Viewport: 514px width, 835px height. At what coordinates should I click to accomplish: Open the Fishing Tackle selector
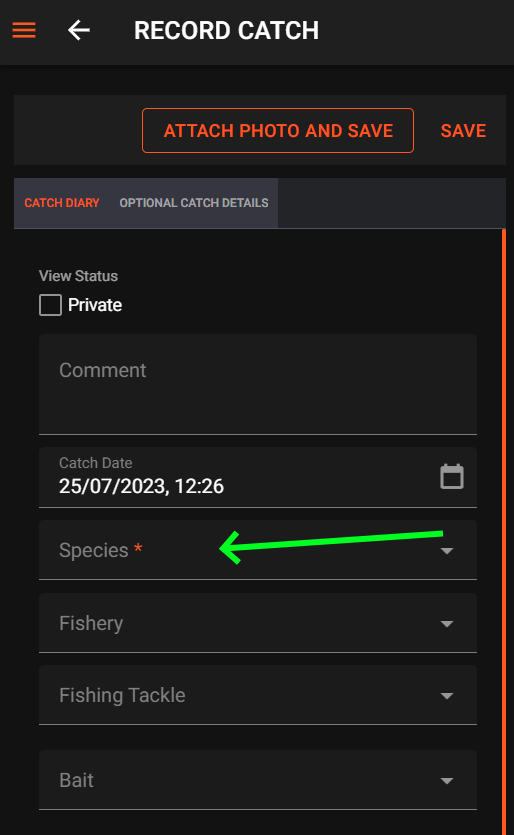(258, 695)
